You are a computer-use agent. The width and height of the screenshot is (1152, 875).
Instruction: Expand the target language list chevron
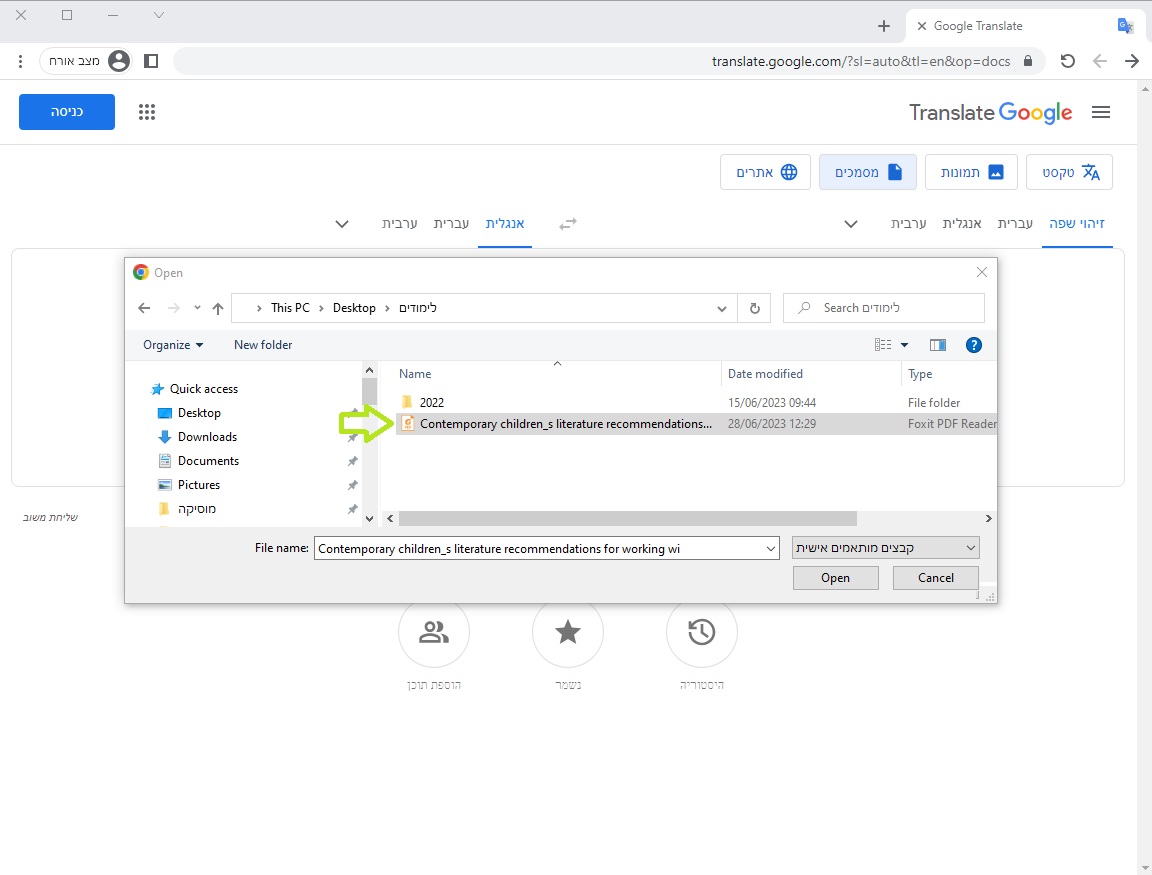pyautogui.click(x=342, y=224)
